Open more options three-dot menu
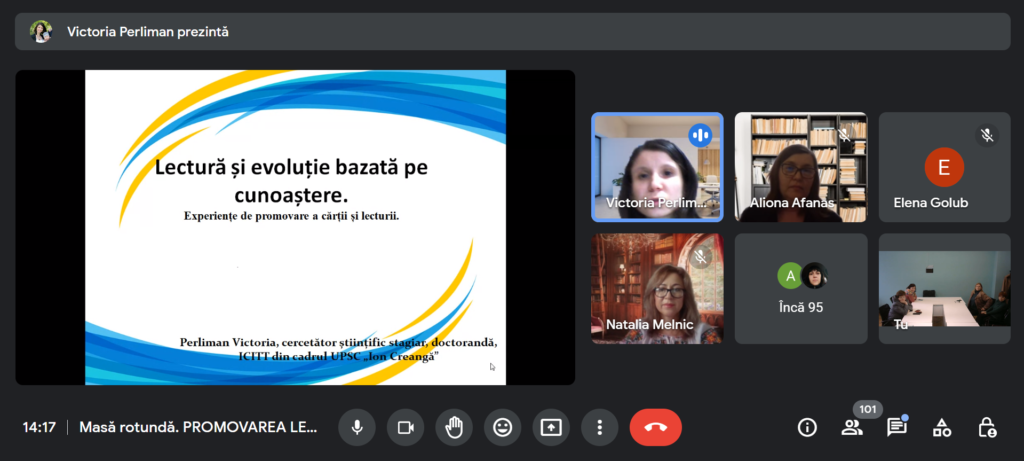 (599, 428)
